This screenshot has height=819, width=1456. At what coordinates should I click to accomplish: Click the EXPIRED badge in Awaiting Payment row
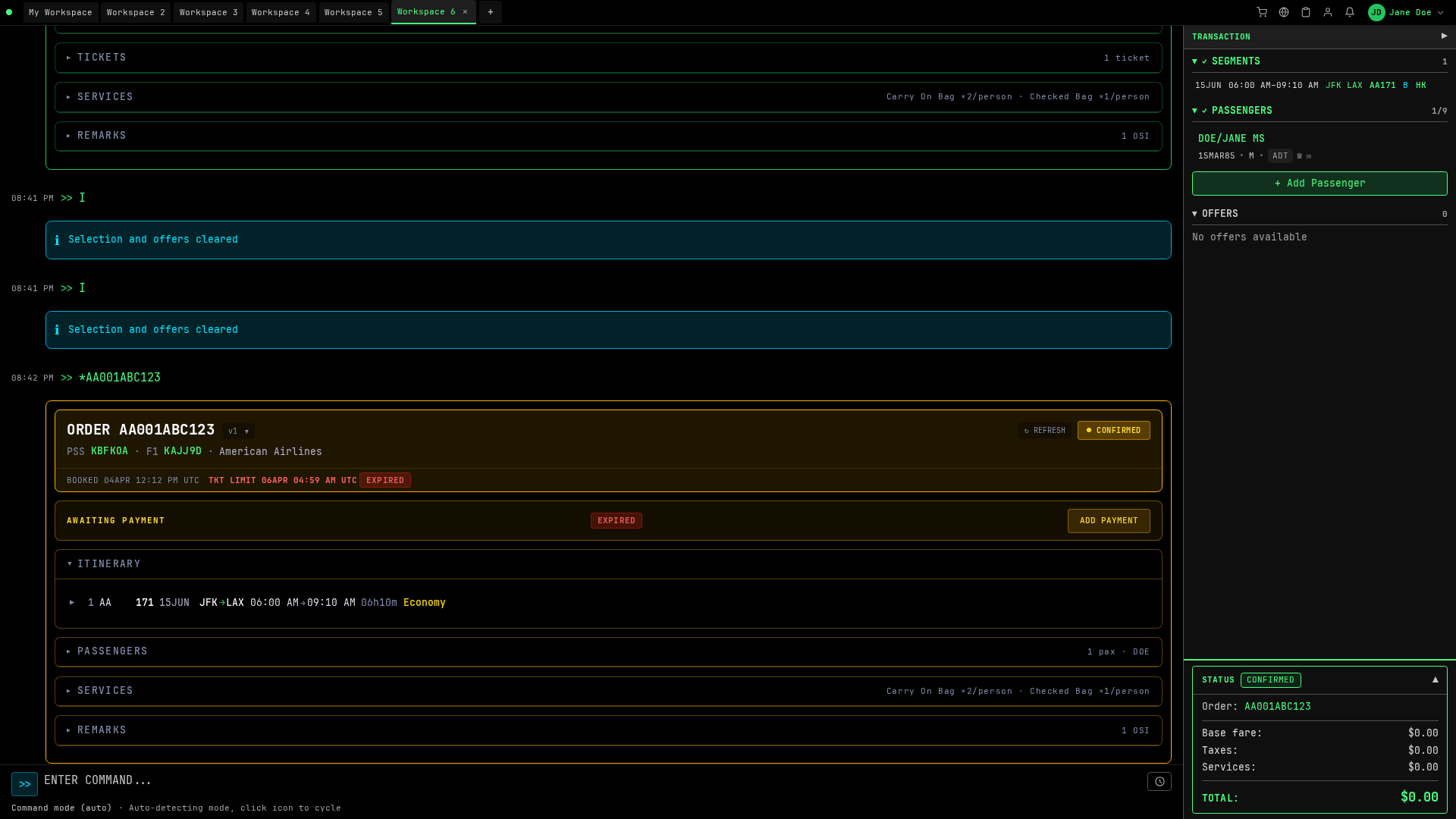(616, 521)
